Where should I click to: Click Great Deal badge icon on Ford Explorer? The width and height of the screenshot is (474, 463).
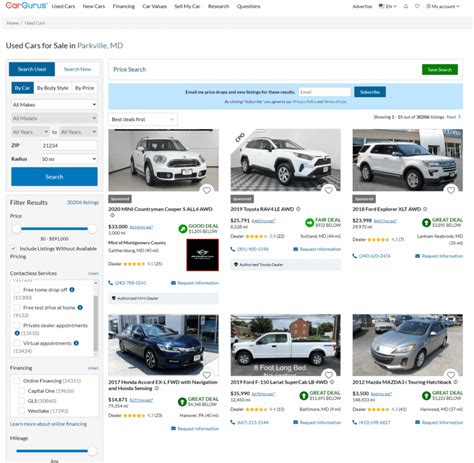426,222
